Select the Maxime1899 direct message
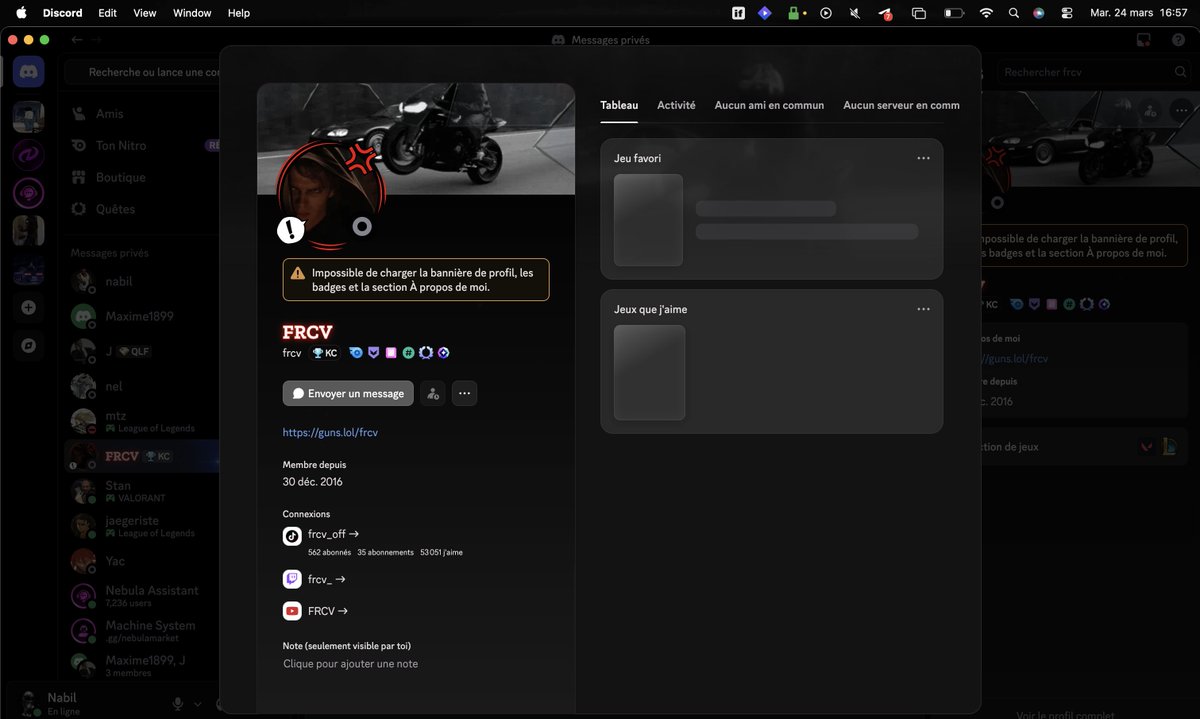The width and height of the screenshot is (1200, 719). tap(140, 316)
